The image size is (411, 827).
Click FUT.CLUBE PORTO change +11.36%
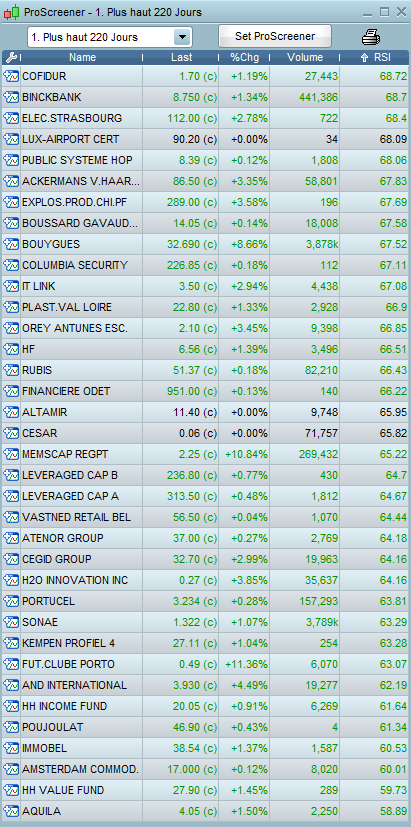(x=246, y=664)
